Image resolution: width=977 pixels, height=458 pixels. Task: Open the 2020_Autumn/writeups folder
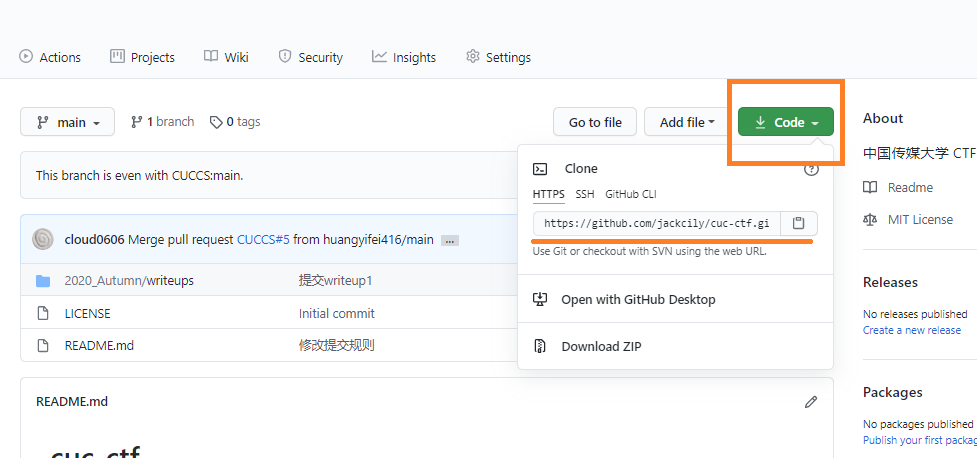(x=129, y=280)
